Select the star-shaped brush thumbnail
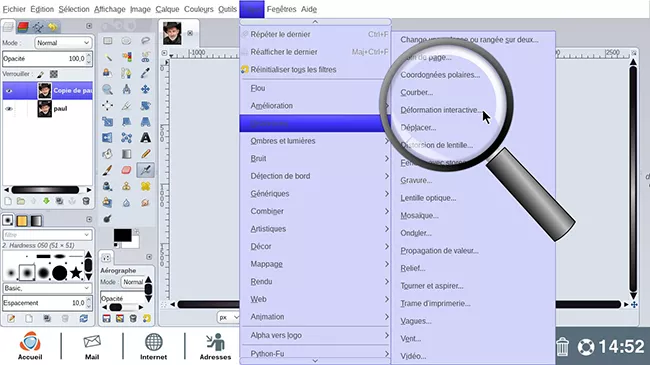The height and width of the screenshot is (365, 650). (x=76, y=273)
